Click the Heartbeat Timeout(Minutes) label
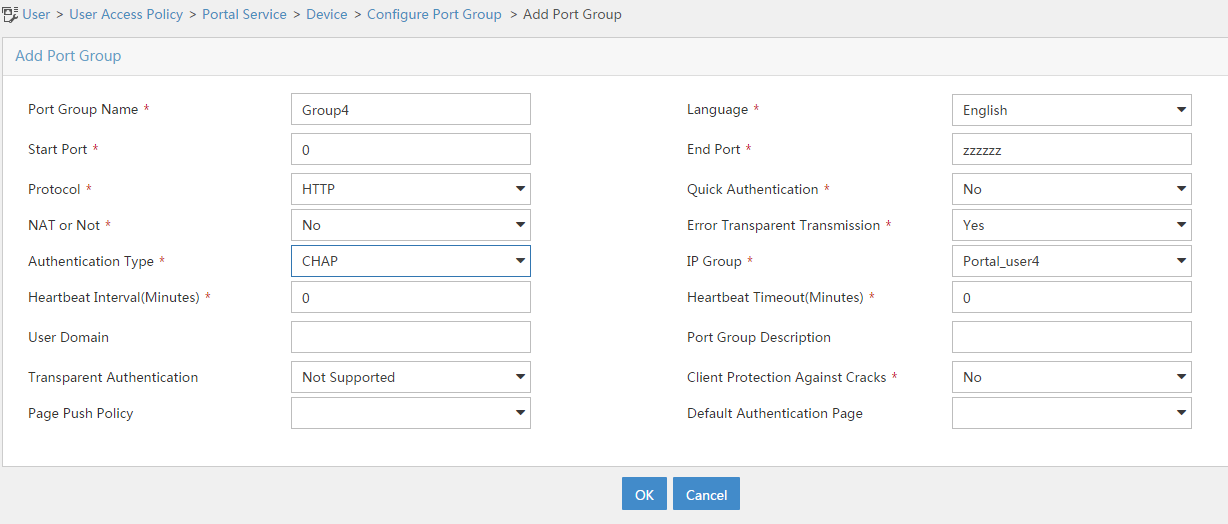This screenshot has width=1228, height=524. [x=775, y=297]
